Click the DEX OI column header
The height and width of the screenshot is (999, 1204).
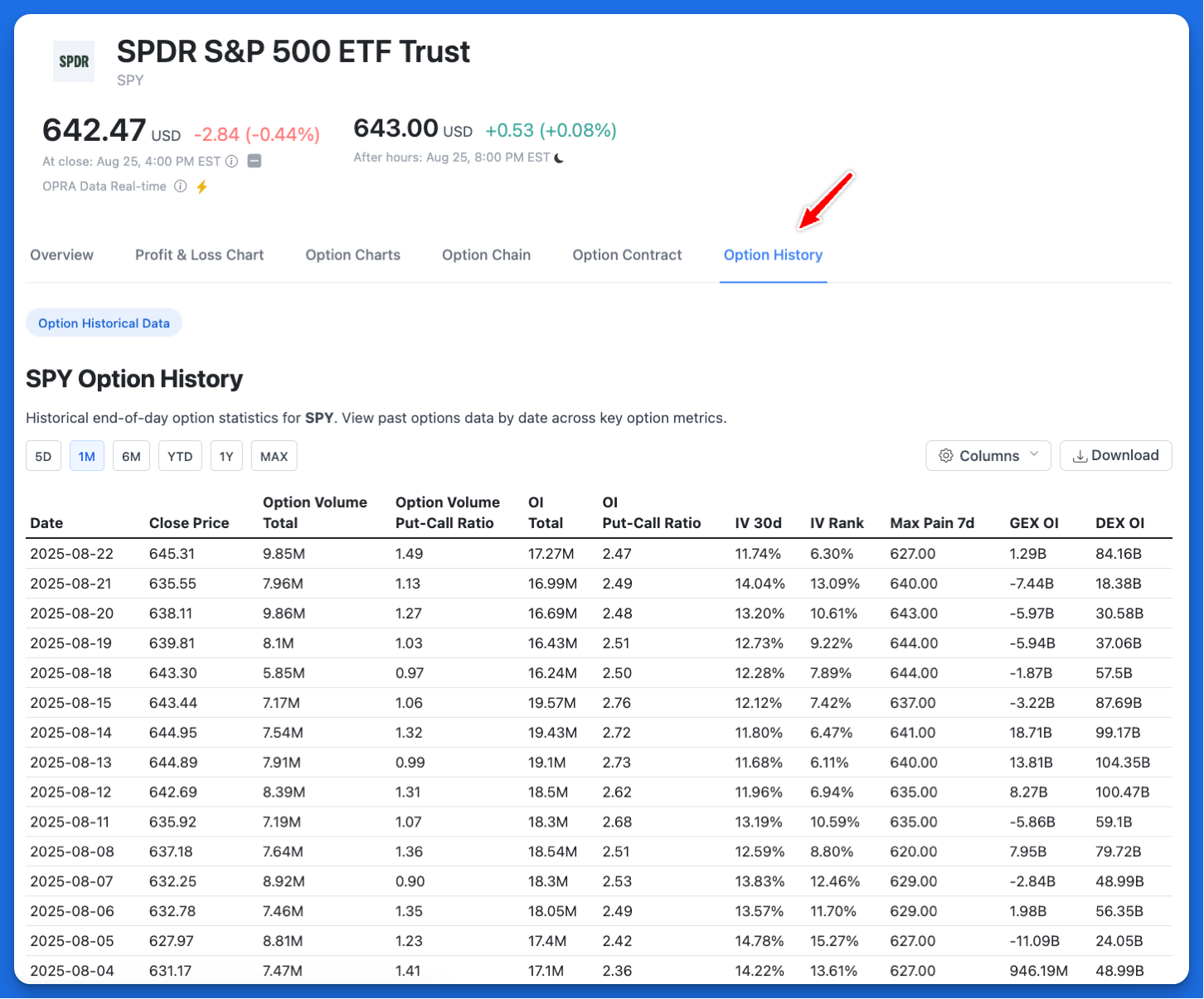[1120, 523]
